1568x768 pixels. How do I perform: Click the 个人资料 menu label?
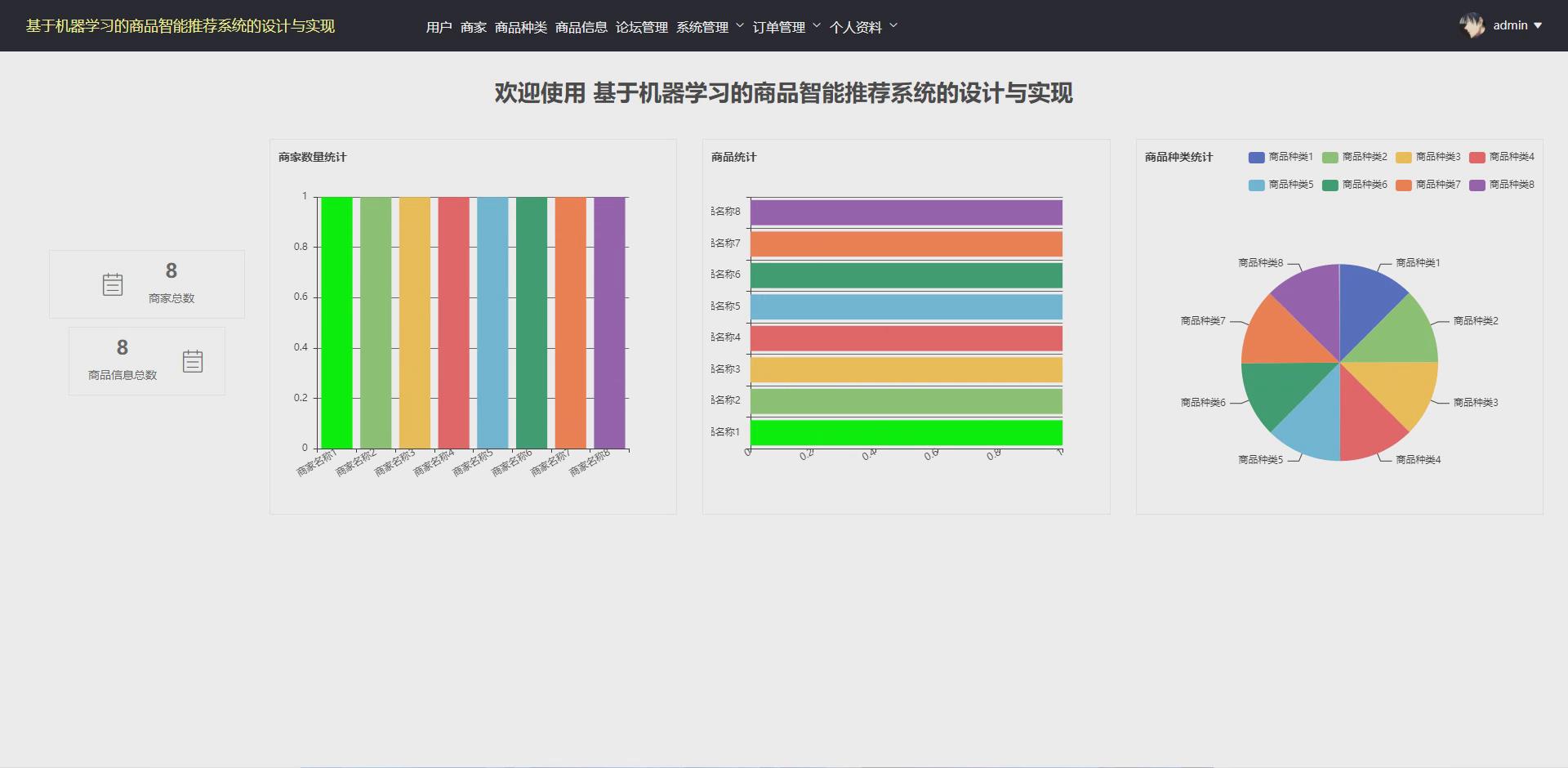coord(856,27)
